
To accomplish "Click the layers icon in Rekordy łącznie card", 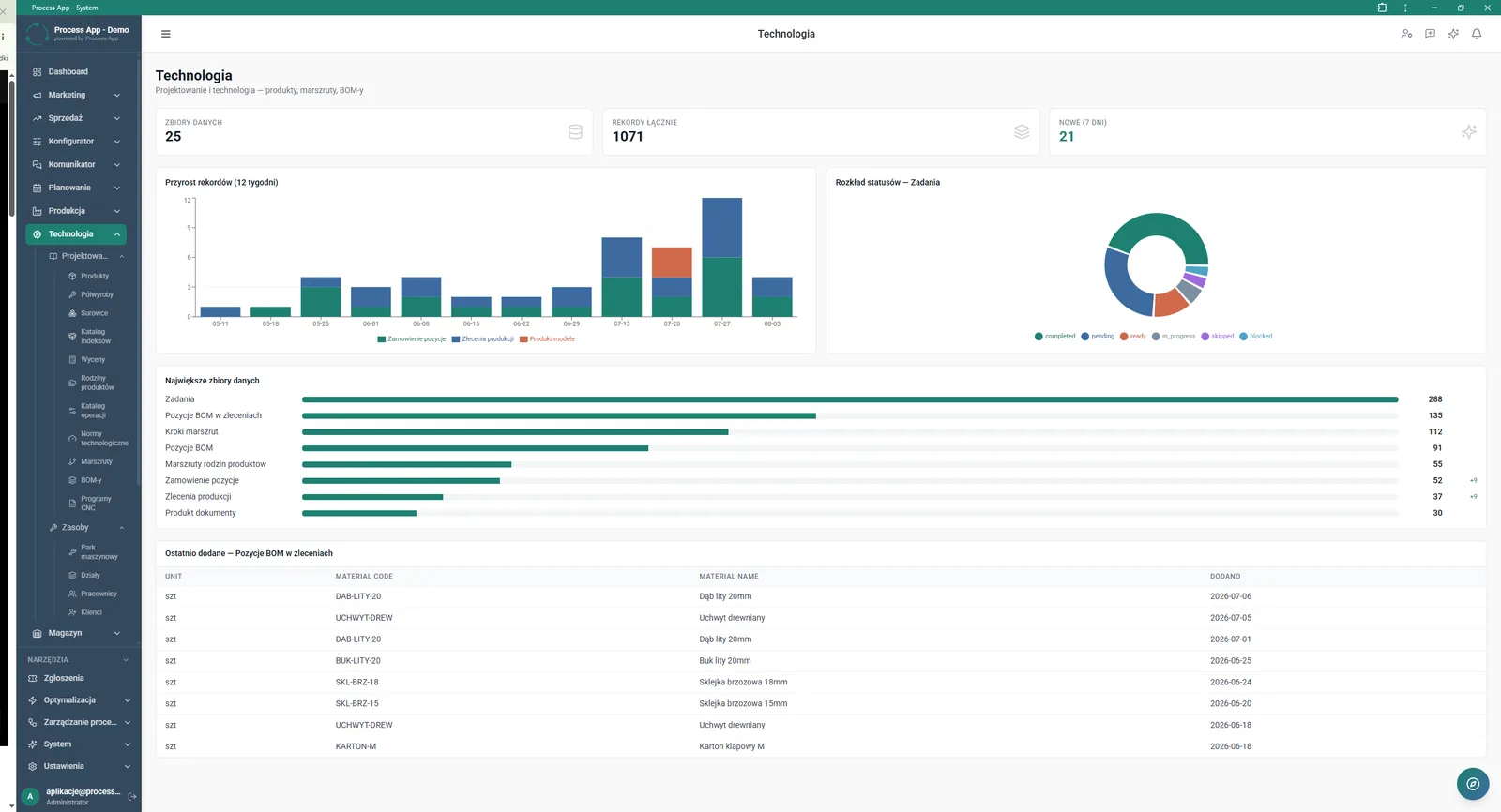I will click(1022, 132).
